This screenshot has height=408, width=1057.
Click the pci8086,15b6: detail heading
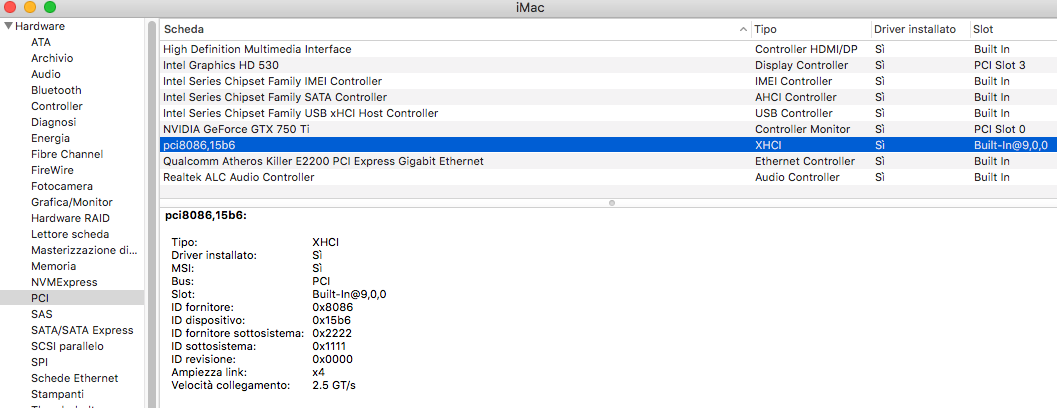[206, 216]
